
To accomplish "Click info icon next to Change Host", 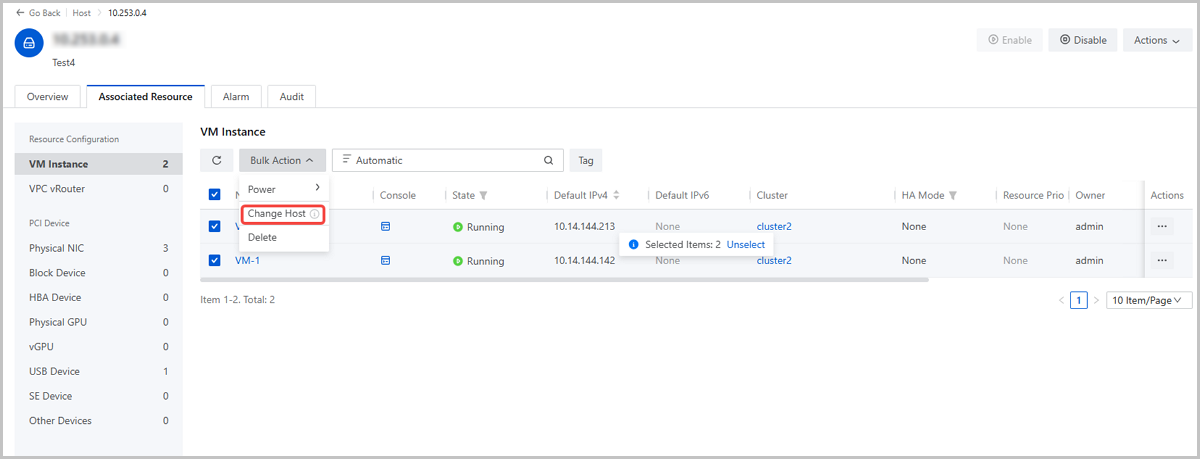I will tap(314, 214).
